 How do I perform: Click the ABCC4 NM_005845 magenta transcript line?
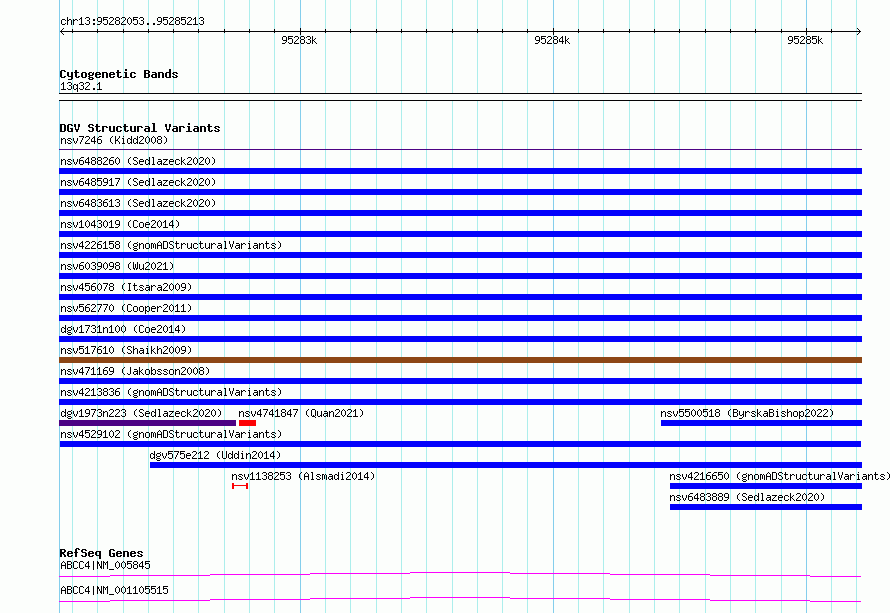pos(460,574)
